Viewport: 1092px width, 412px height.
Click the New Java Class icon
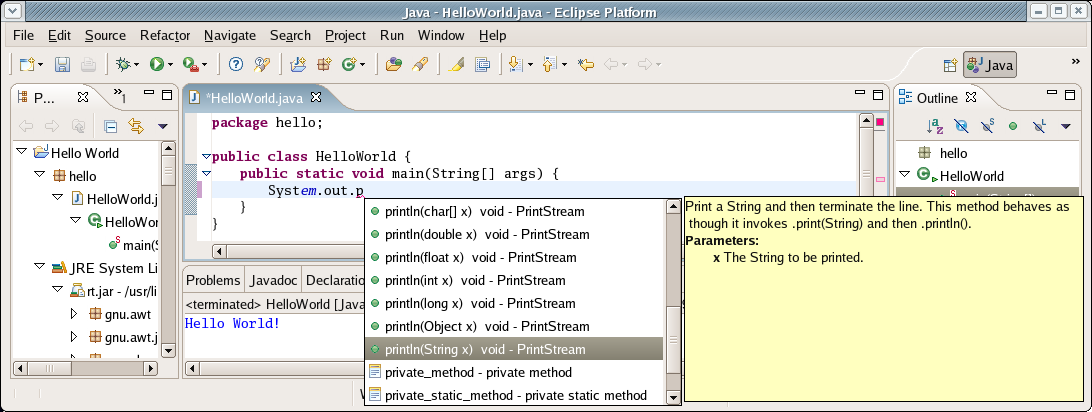pos(349,64)
